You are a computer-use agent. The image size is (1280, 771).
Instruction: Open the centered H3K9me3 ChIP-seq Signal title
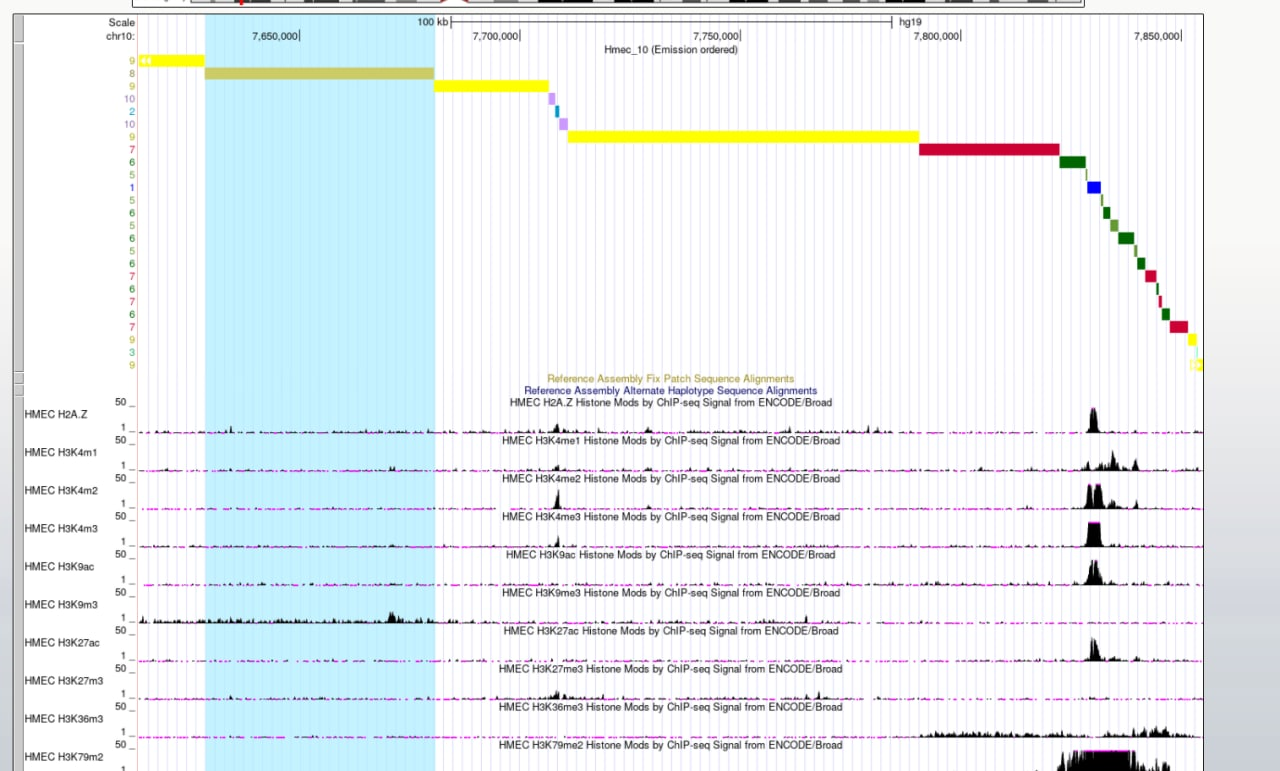pyautogui.click(x=671, y=593)
